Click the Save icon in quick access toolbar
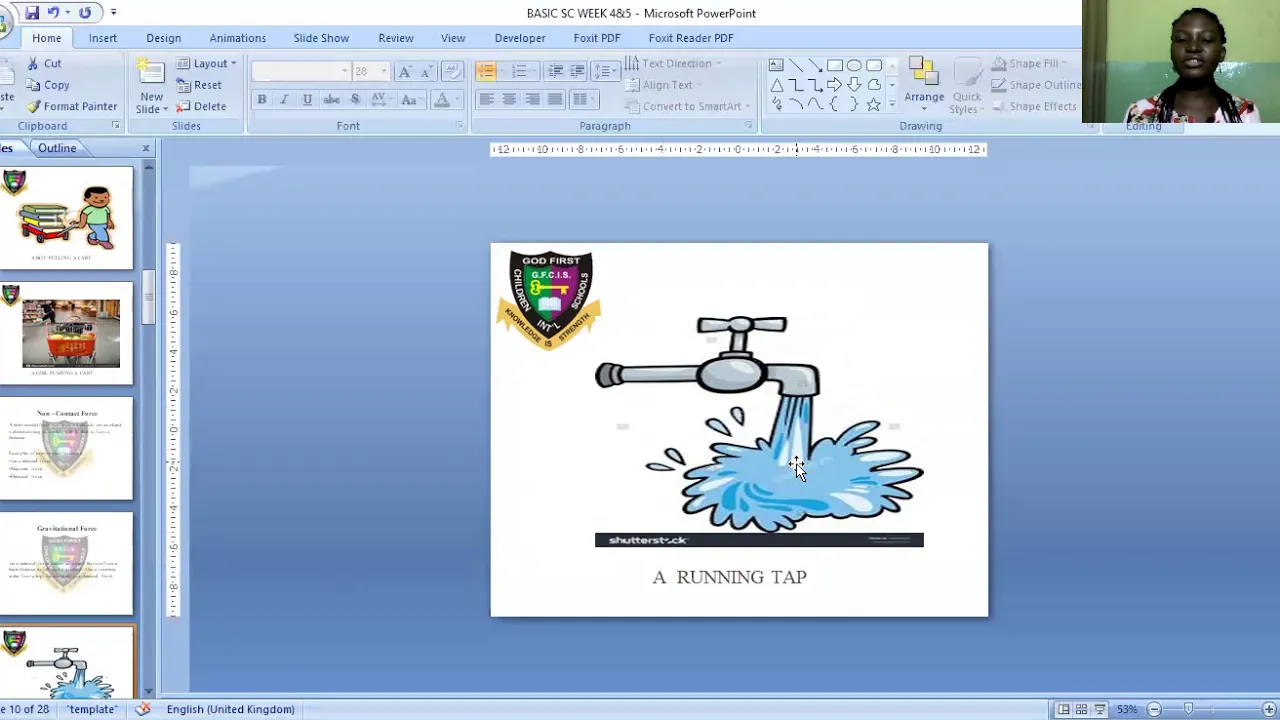 [x=32, y=12]
